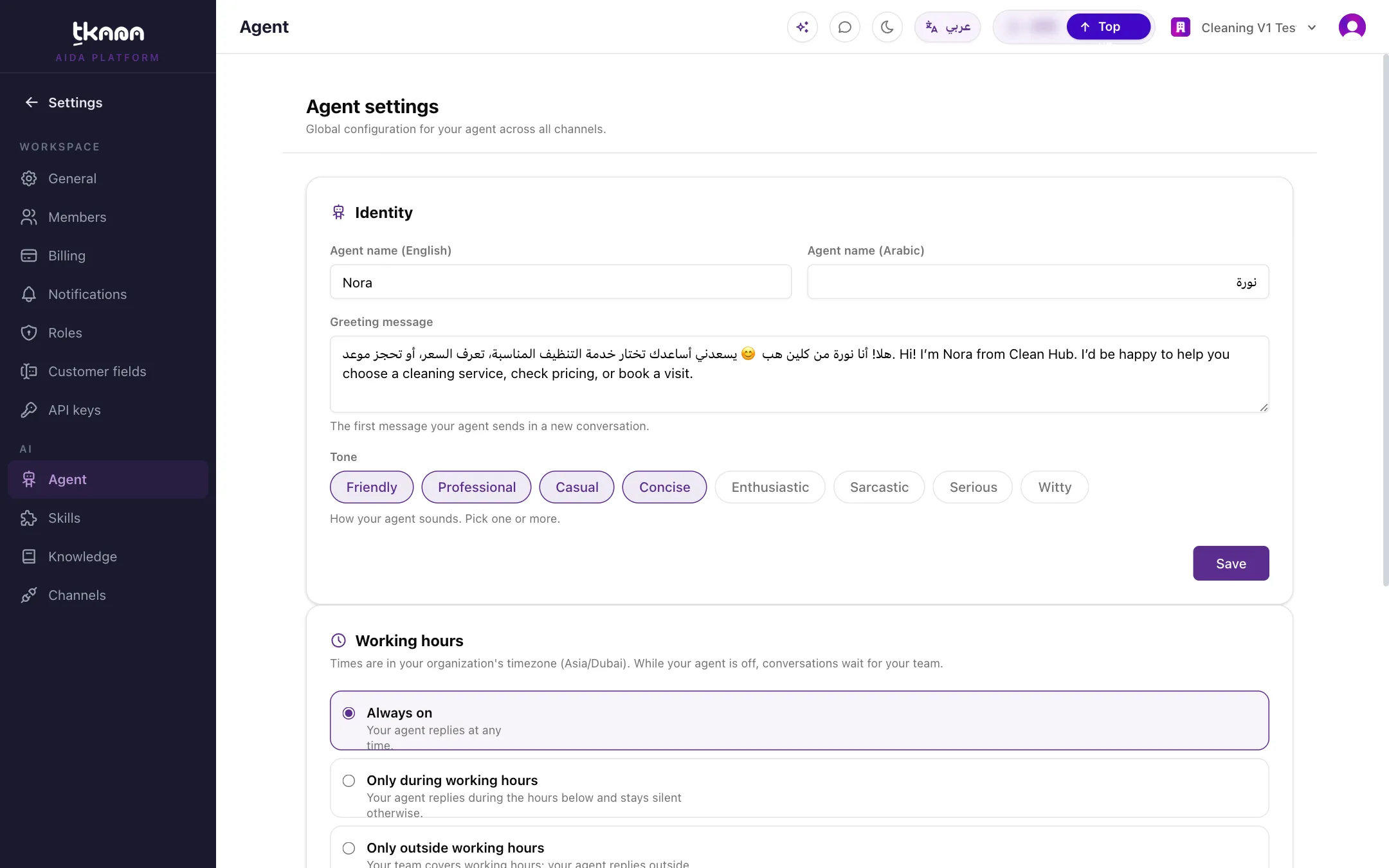Select the Witty tone chip
This screenshot has height=868, width=1389.
(x=1055, y=487)
